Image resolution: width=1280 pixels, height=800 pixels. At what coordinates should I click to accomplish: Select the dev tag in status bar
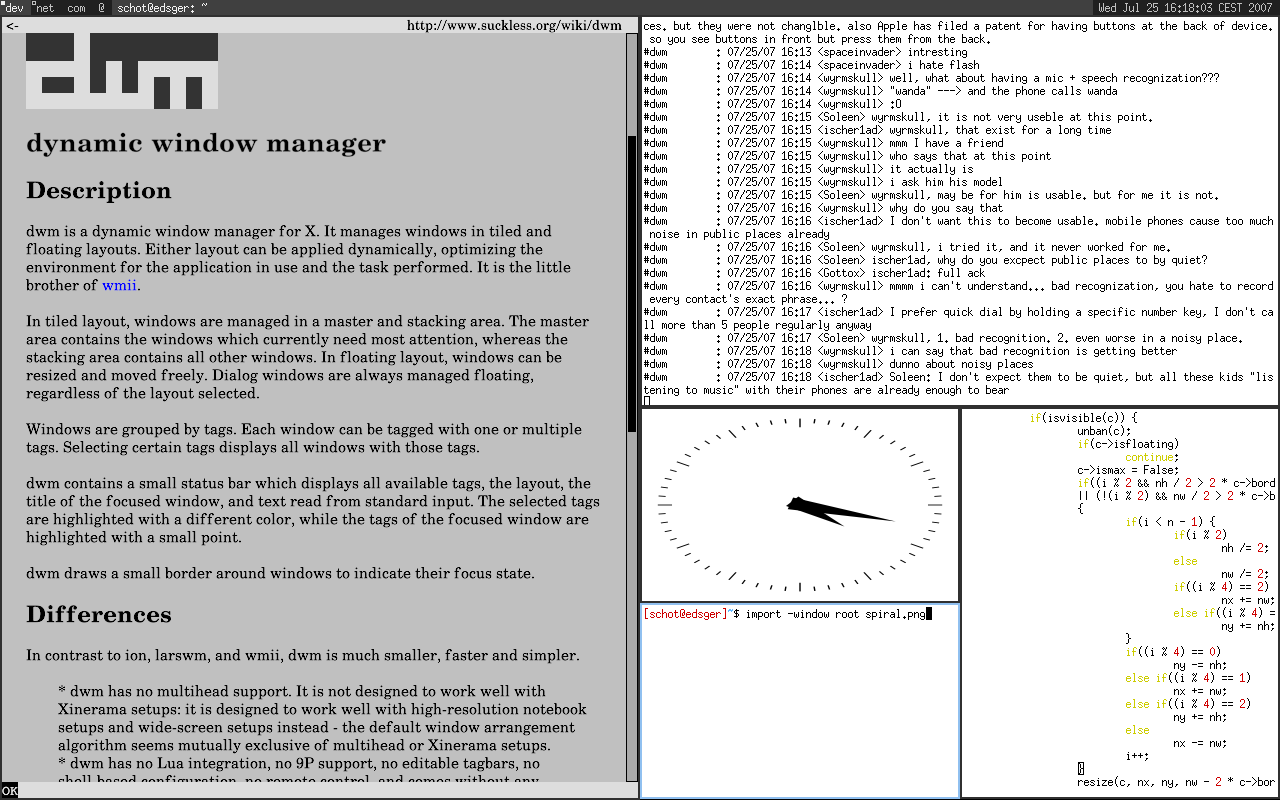coord(14,7)
